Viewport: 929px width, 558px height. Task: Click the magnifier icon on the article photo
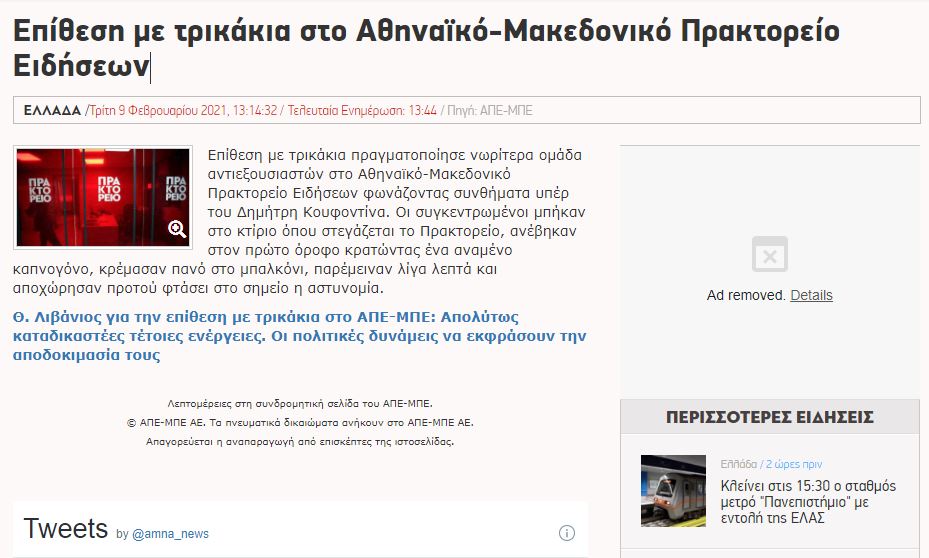tap(177, 229)
